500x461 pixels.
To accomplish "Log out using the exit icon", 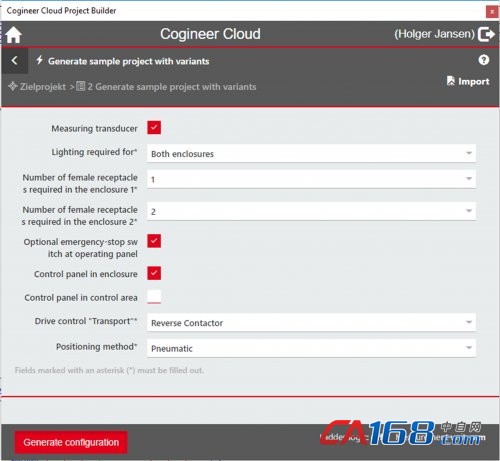I will 486,34.
